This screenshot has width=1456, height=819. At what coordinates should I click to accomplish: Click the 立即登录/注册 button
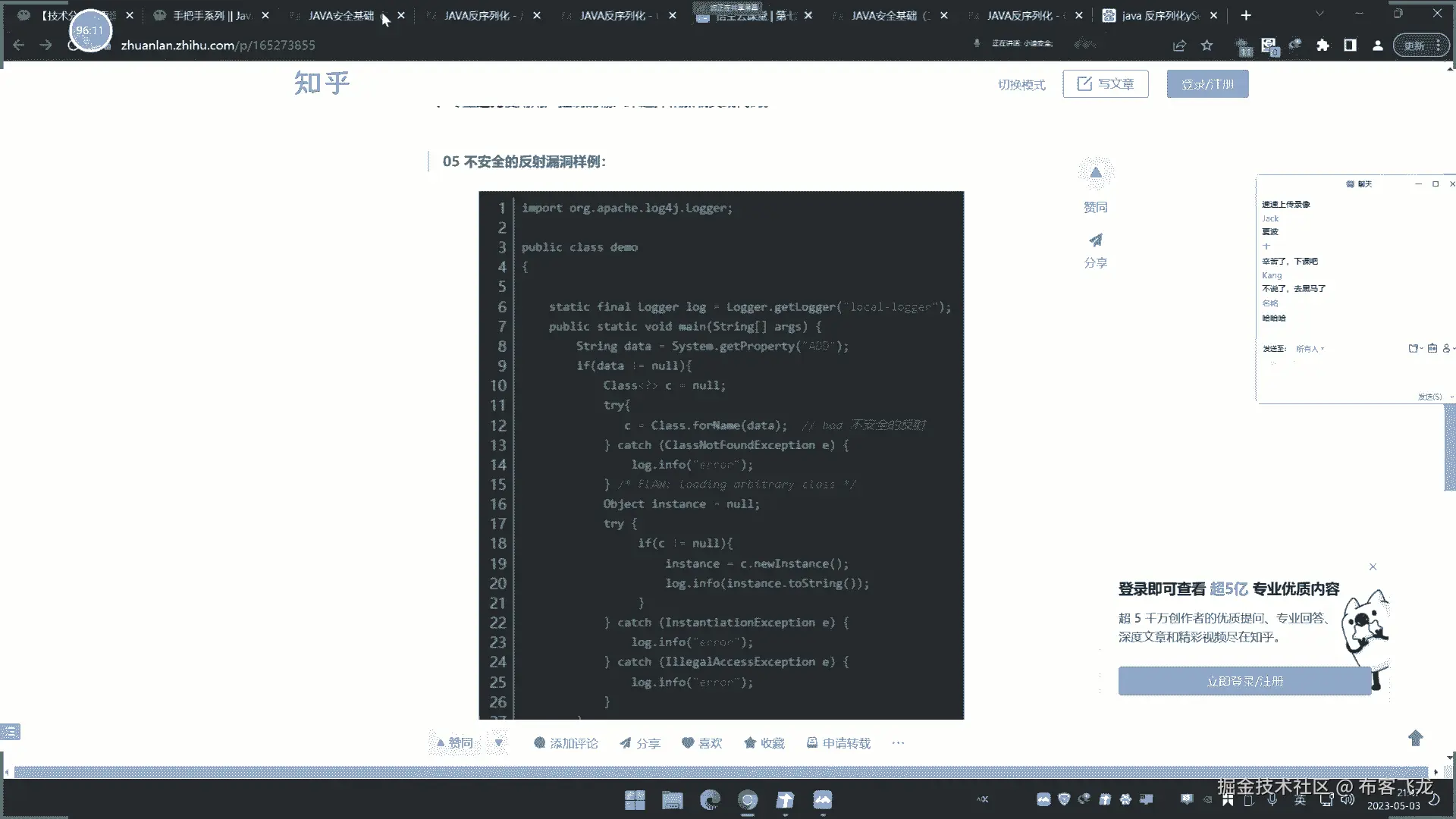1244,681
